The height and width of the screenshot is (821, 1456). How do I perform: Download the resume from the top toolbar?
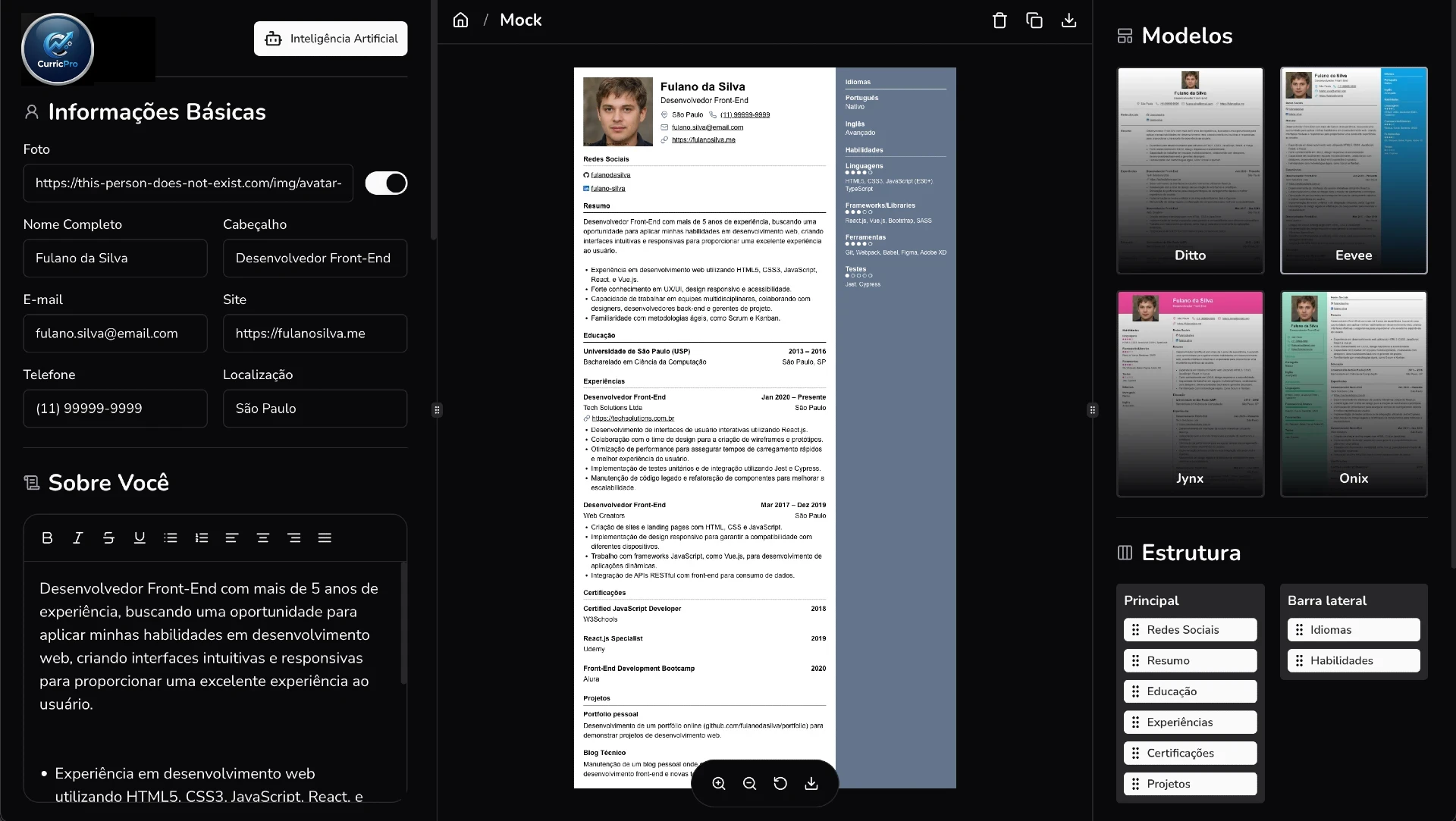tap(1068, 20)
